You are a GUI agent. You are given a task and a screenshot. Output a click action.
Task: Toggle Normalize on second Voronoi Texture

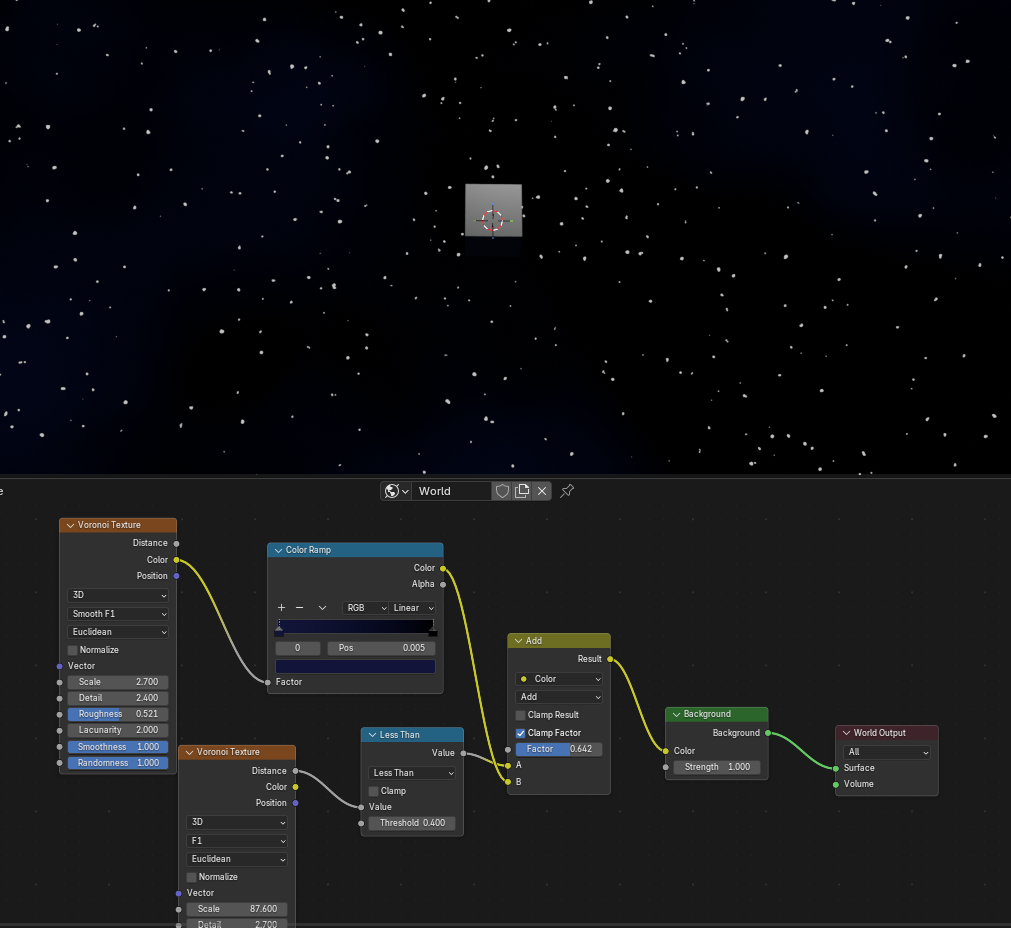tap(191, 877)
